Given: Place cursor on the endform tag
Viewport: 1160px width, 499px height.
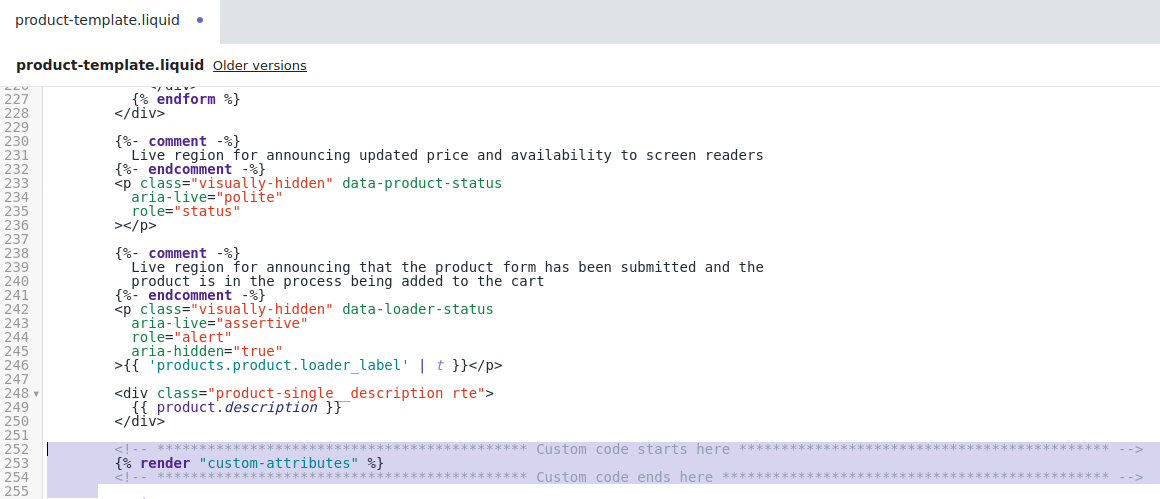Looking at the screenshot, I should (186, 99).
